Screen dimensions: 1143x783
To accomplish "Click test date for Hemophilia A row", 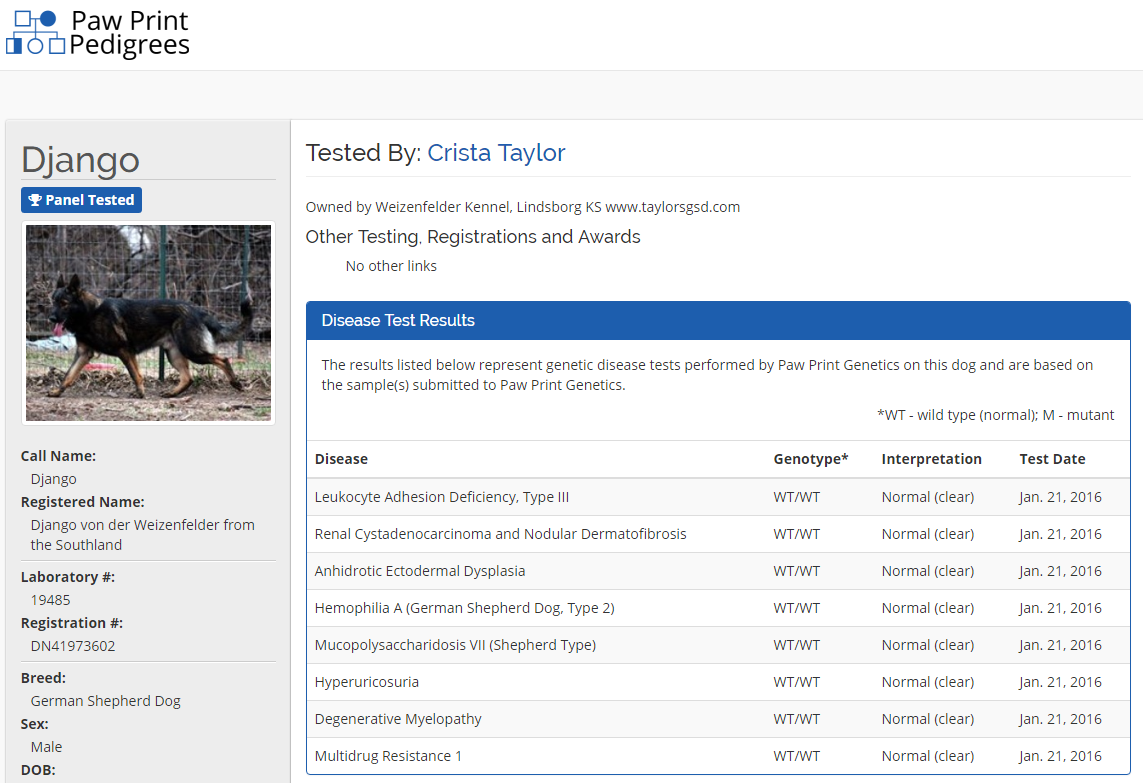I will (1061, 608).
